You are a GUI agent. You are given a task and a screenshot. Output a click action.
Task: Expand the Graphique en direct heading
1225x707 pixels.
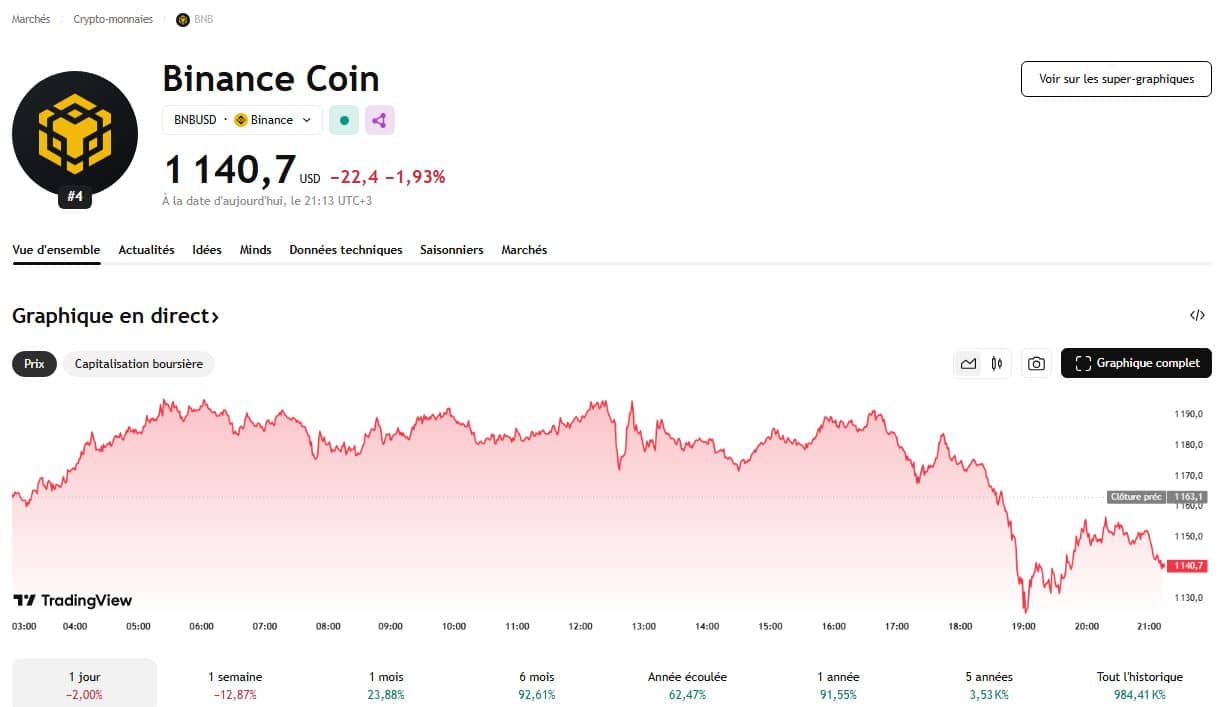click(x=115, y=317)
